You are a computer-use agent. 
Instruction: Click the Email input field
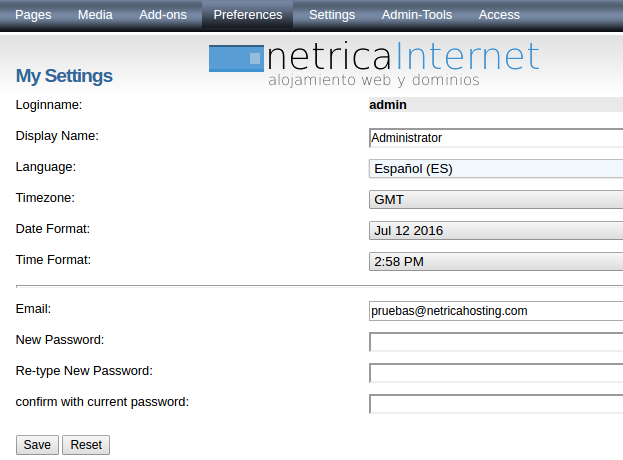[496, 311]
